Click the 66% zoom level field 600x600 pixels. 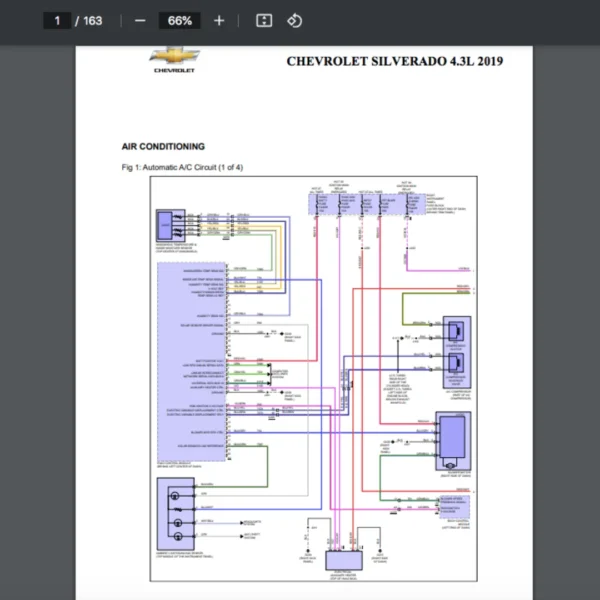[180, 20]
